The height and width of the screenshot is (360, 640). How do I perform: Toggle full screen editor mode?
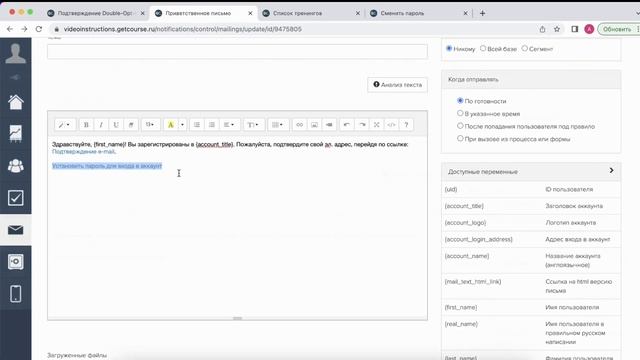[377, 125]
